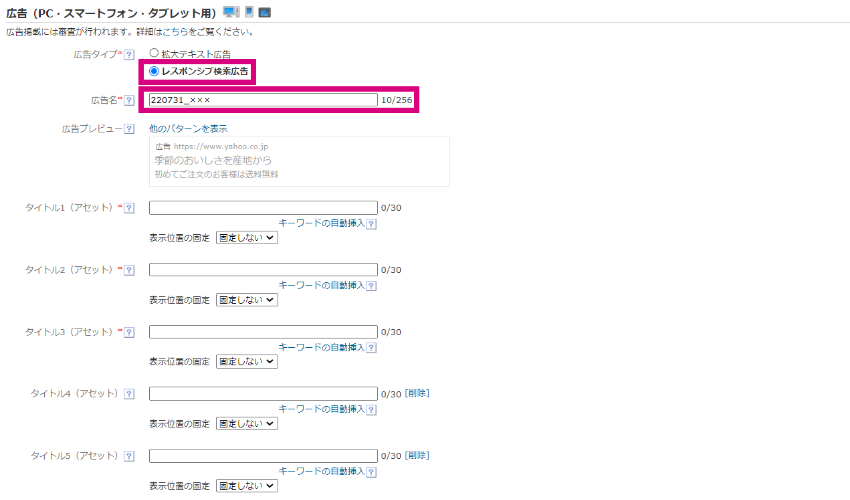850x500 pixels.
Task: Open help icon beside タイトル4 キーワードの自動挿入
Action: click(371, 410)
